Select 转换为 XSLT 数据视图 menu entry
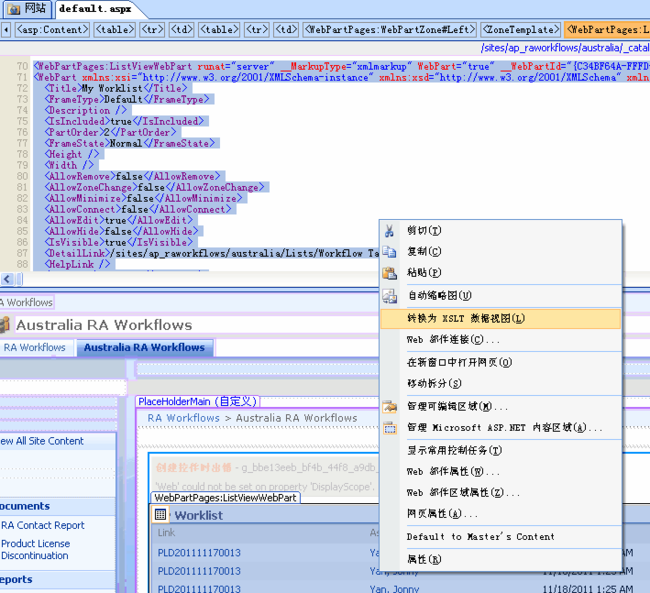This screenshot has height=593, width=650. (500, 318)
